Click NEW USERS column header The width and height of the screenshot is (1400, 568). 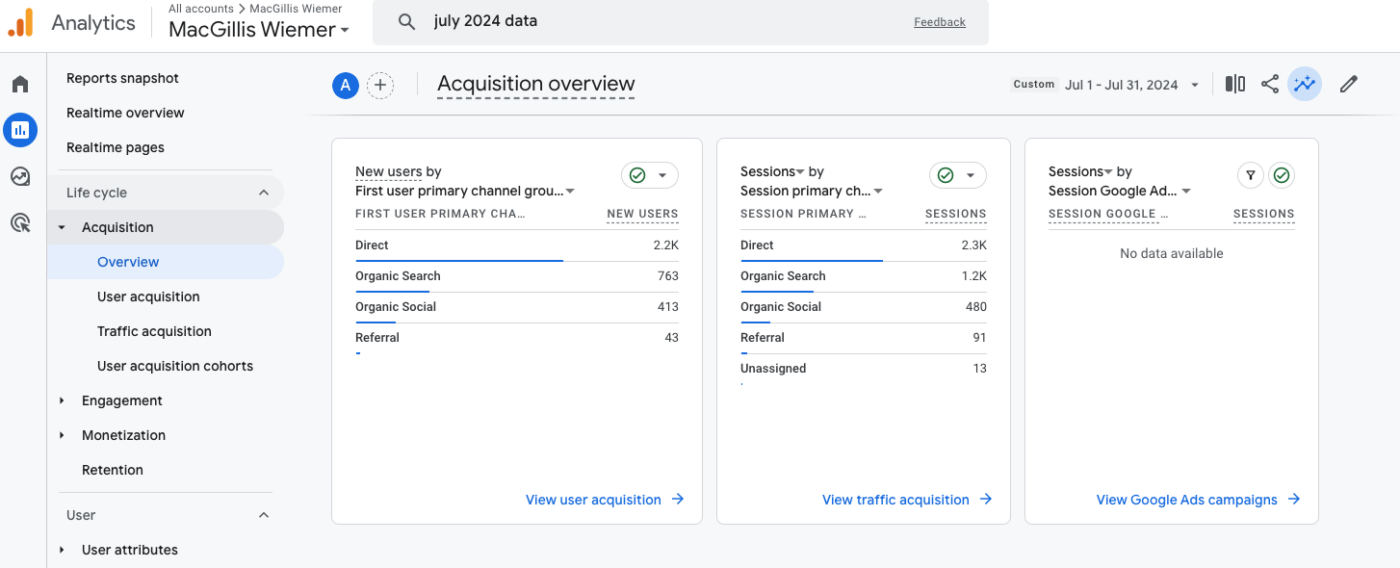[x=642, y=214]
